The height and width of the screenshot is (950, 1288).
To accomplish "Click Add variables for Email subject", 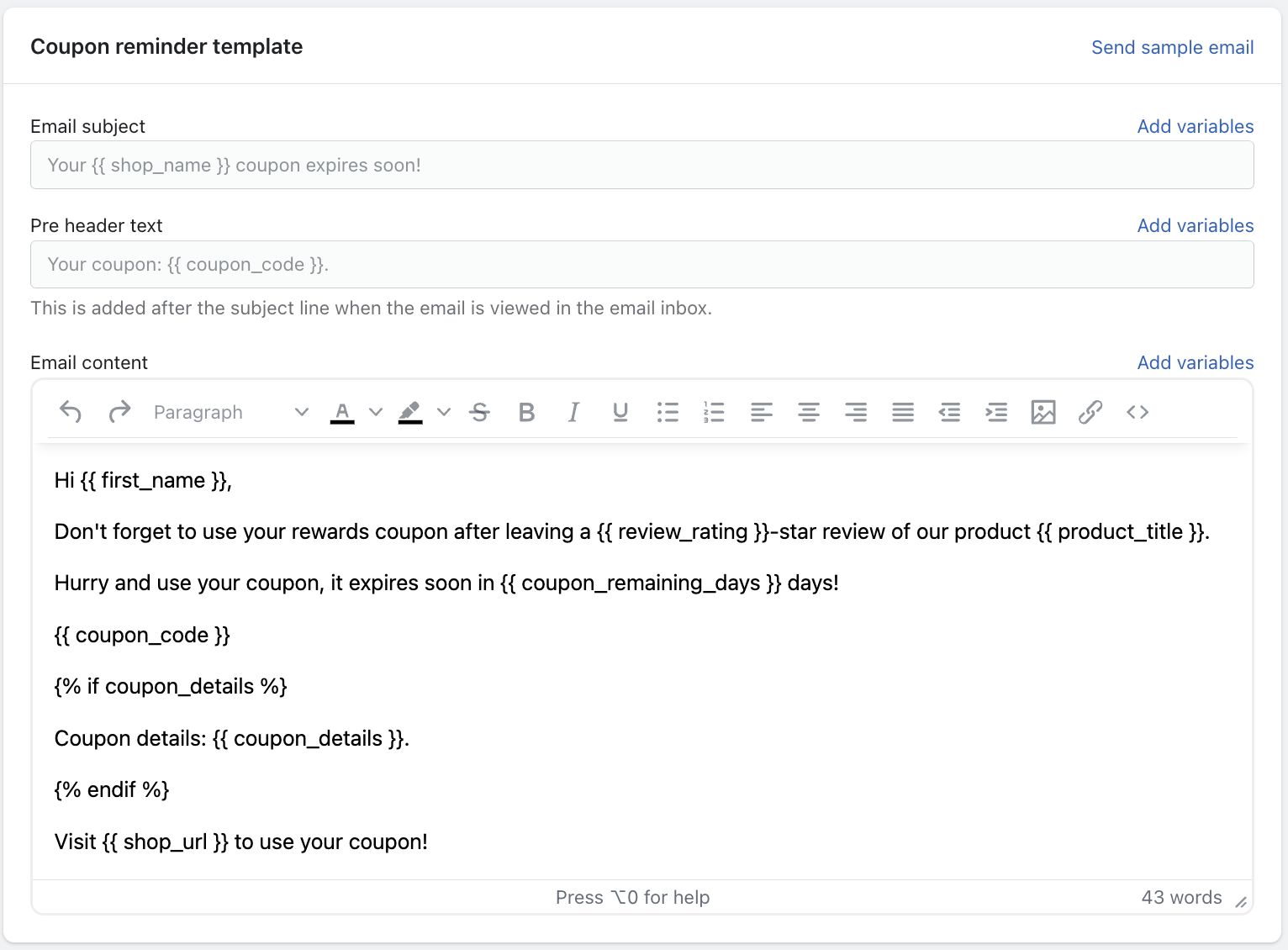I will click(1195, 126).
